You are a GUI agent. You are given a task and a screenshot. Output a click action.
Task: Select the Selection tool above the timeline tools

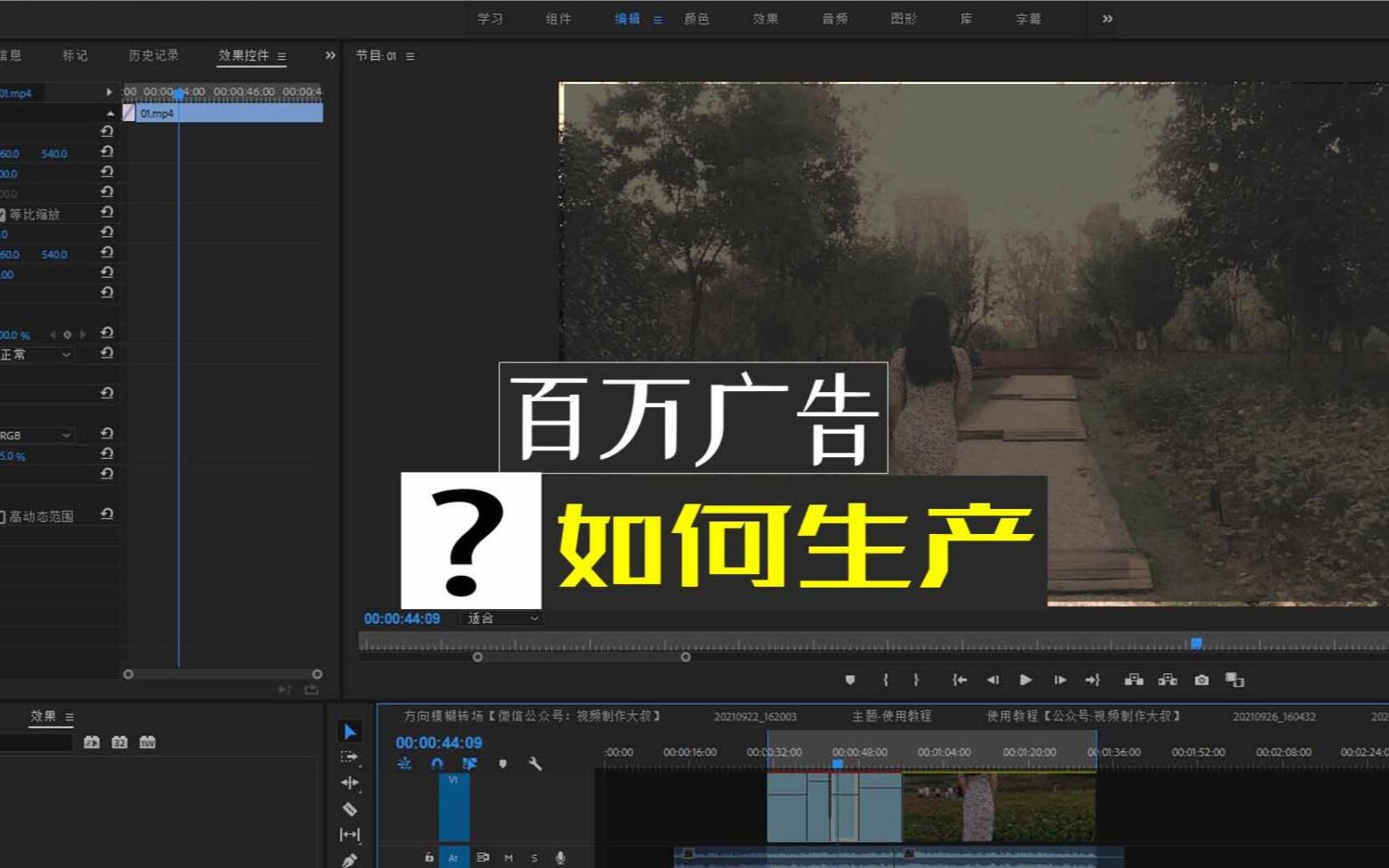(x=350, y=730)
